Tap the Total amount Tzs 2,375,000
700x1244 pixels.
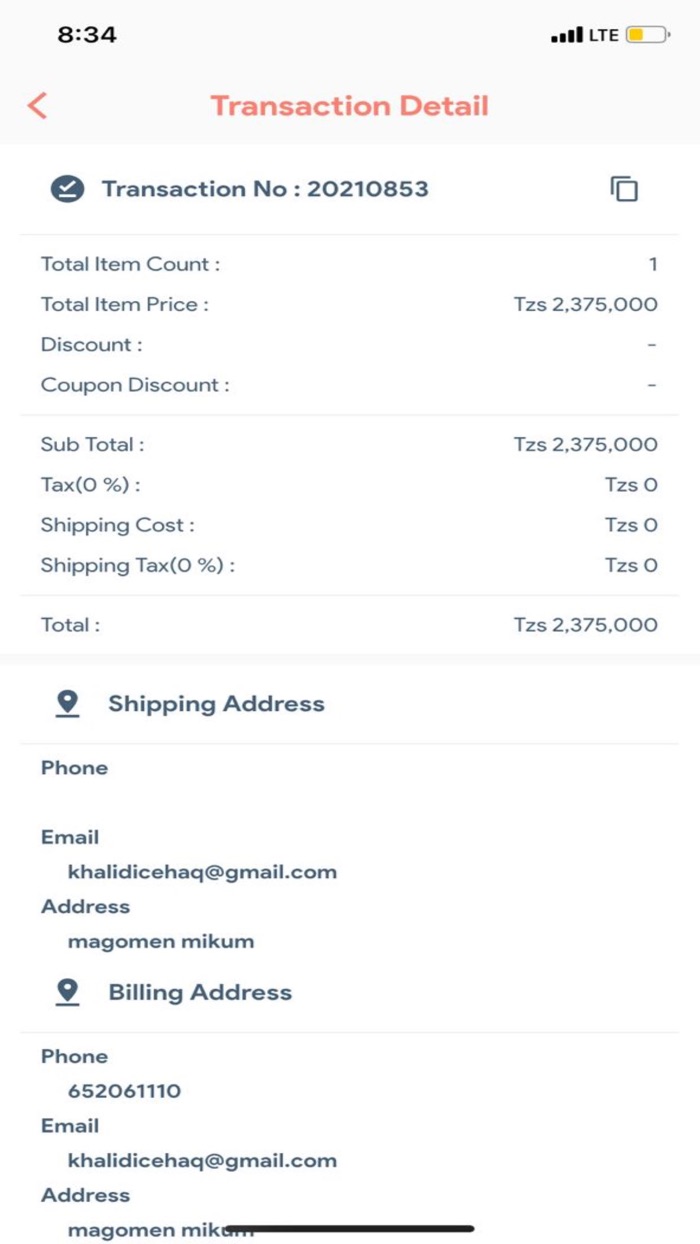pos(585,625)
